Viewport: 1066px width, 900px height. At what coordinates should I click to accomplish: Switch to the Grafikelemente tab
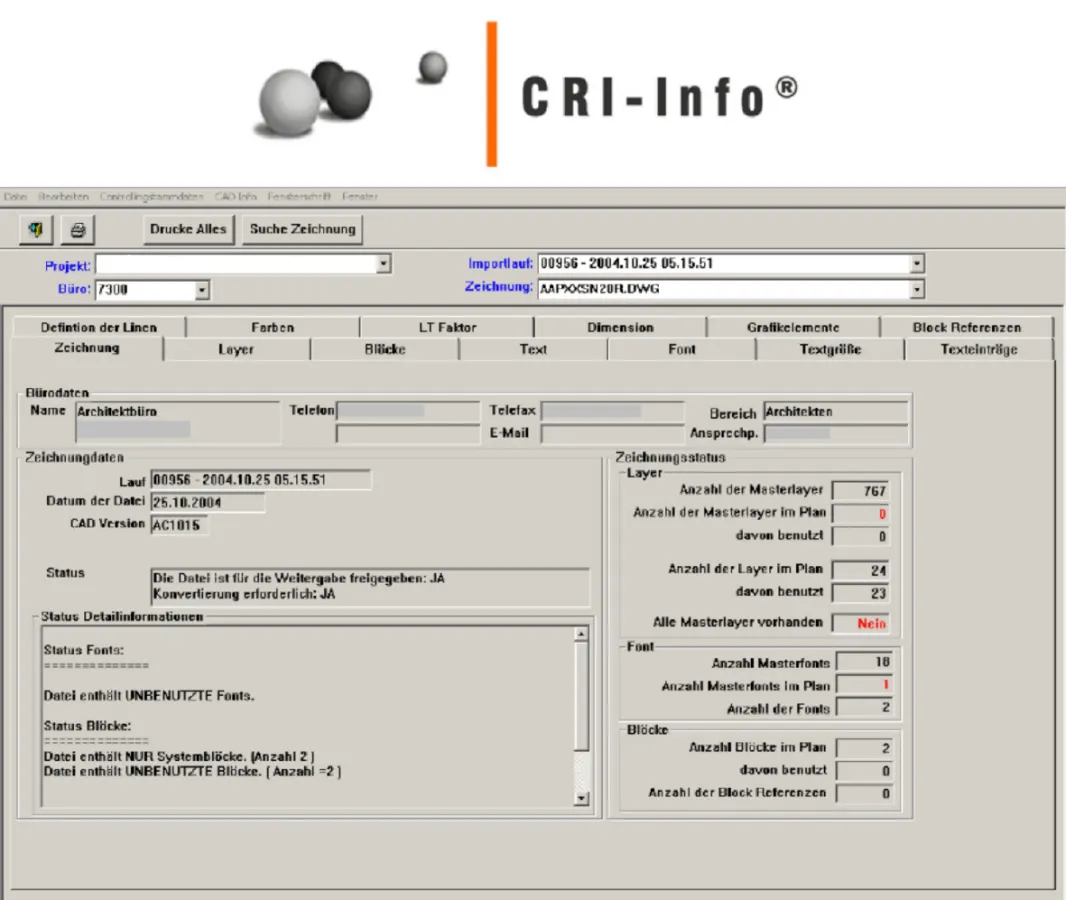pos(792,327)
